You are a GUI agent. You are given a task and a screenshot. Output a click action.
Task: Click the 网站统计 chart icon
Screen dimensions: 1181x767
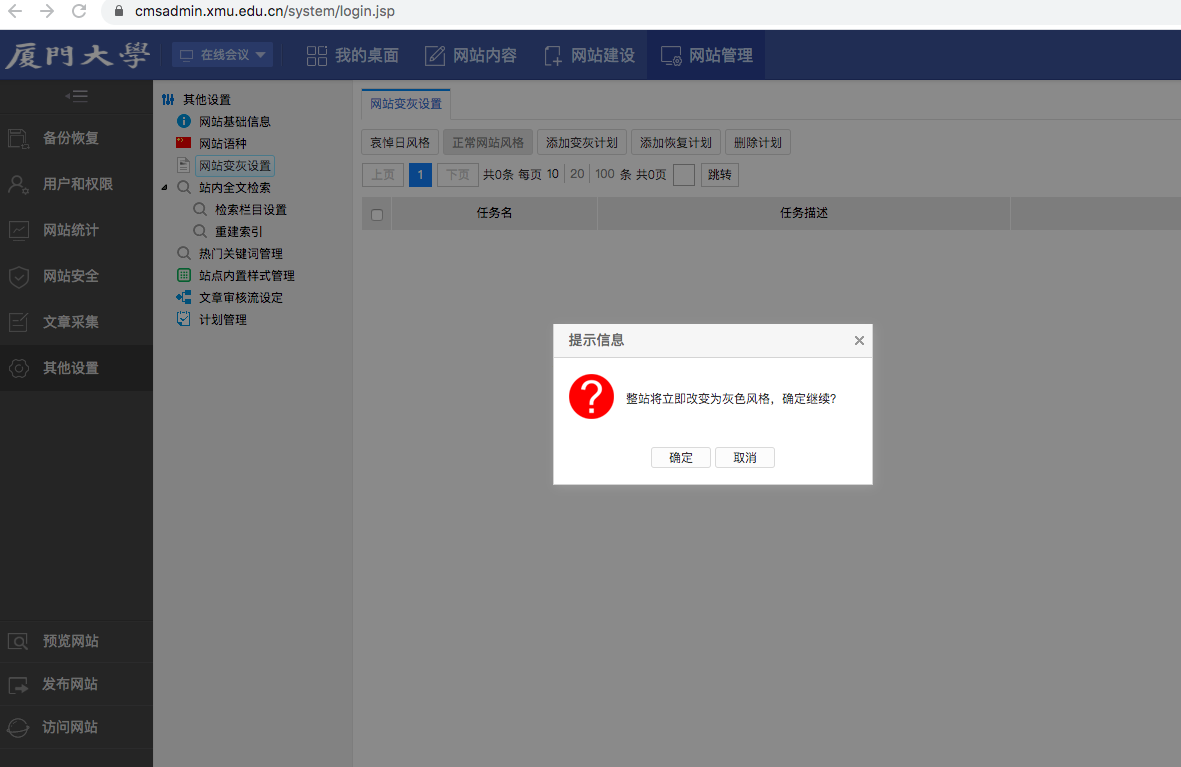[20, 230]
